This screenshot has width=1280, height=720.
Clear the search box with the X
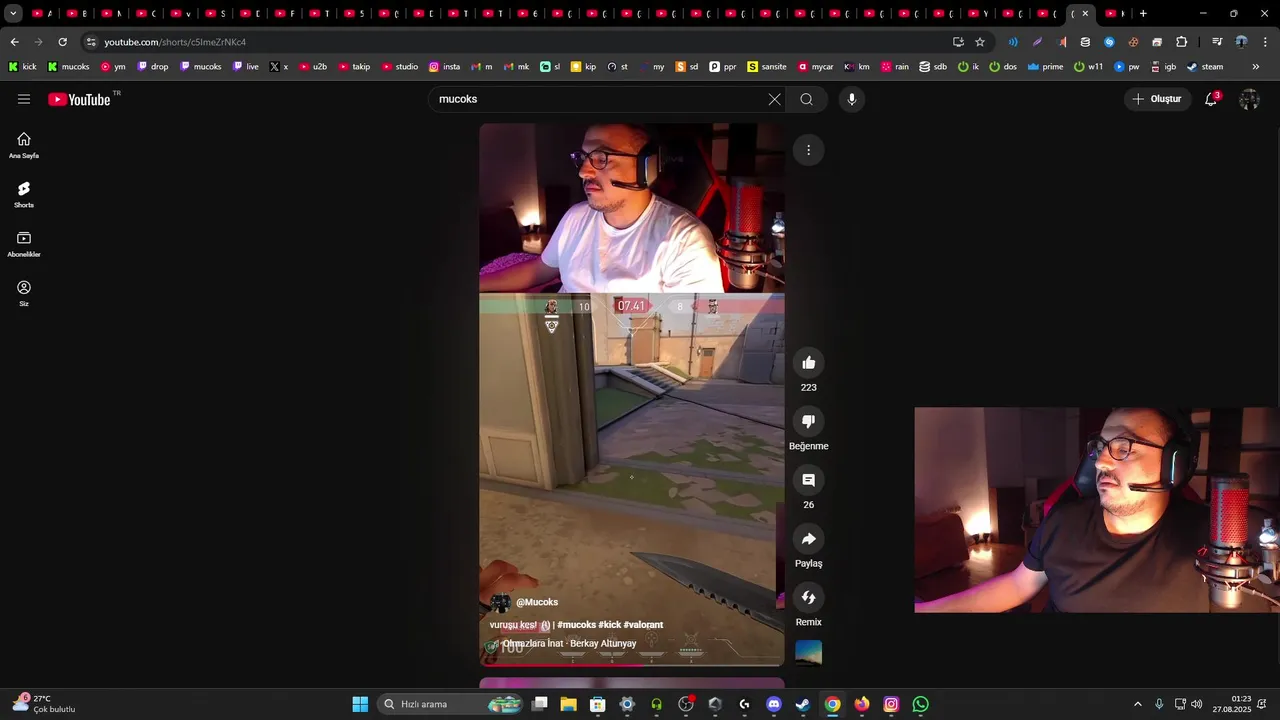(774, 99)
